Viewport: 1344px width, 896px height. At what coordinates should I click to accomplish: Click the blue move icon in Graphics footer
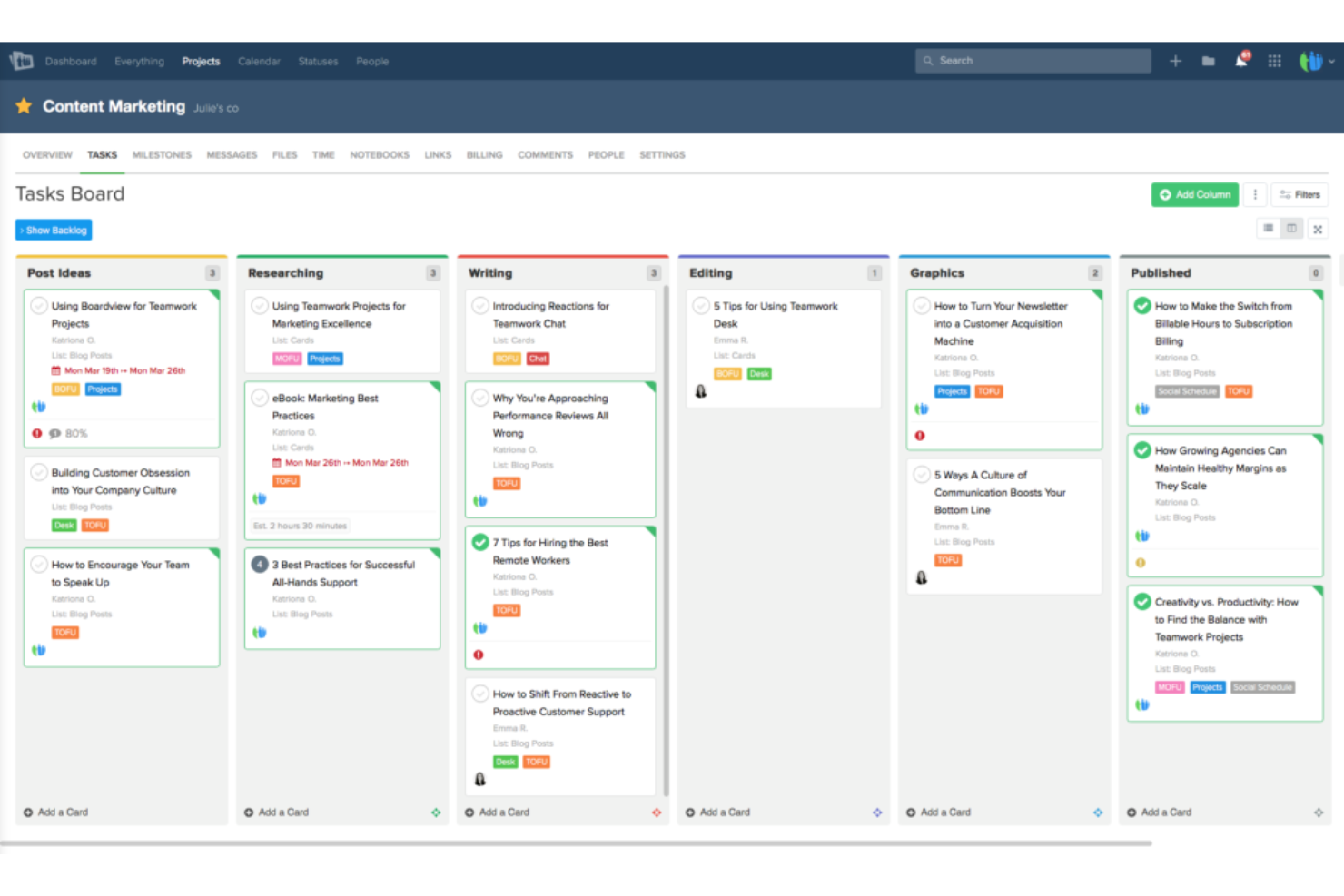(x=1098, y=812)
